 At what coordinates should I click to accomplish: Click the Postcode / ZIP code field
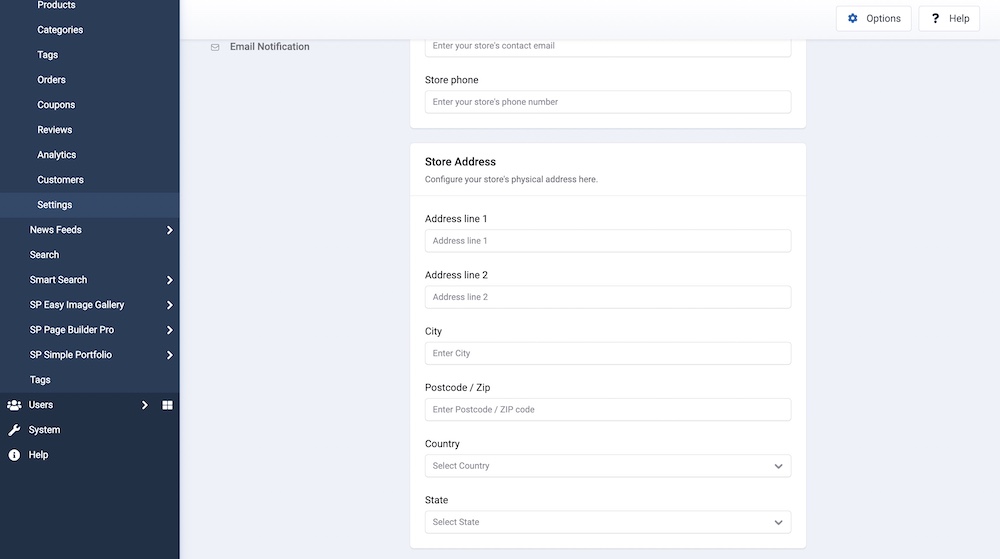(x=607, y=410)
